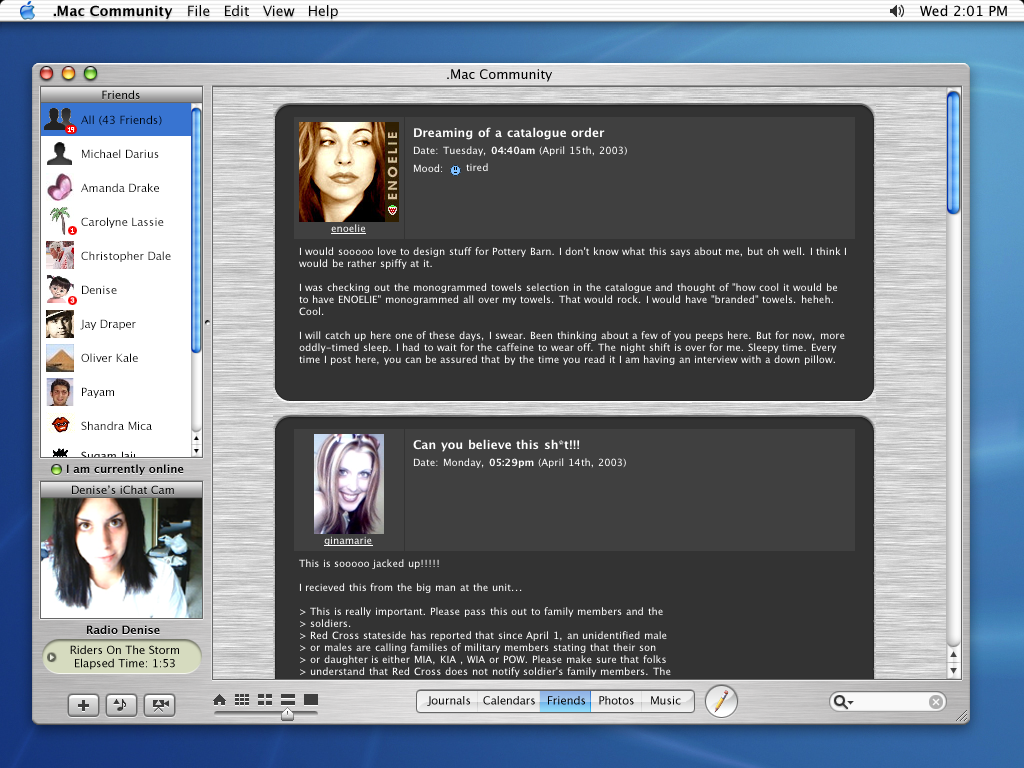Open the Edit menu

click(236, 11)
